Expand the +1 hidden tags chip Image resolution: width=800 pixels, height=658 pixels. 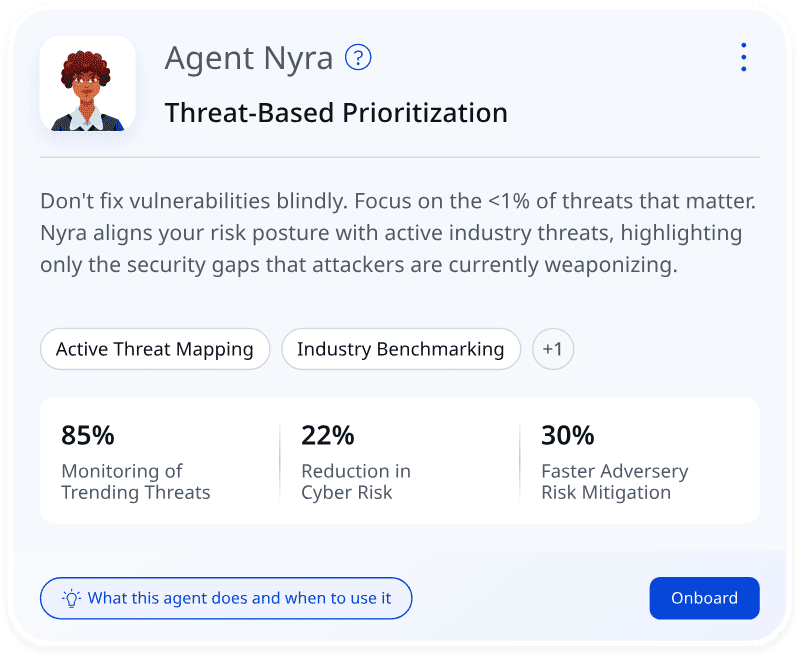pyautogui.click(x=553, y=350)
